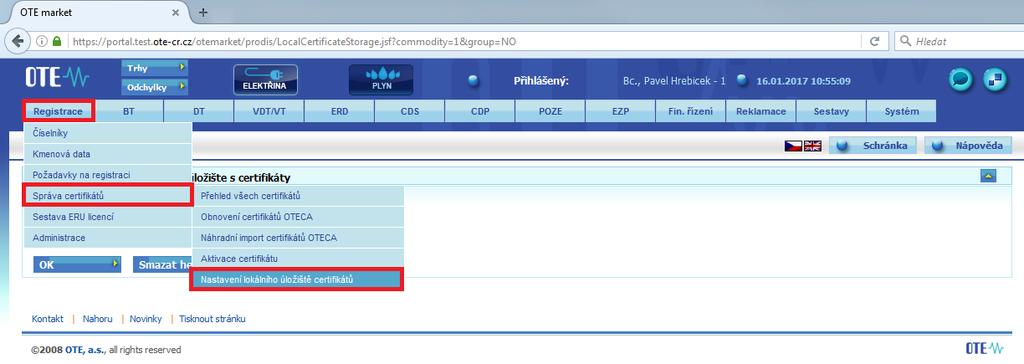Image resolution: width=1024 pixels, height=364 pixels.
Task: Switch language to Czech flag
Action: point(793,146)
